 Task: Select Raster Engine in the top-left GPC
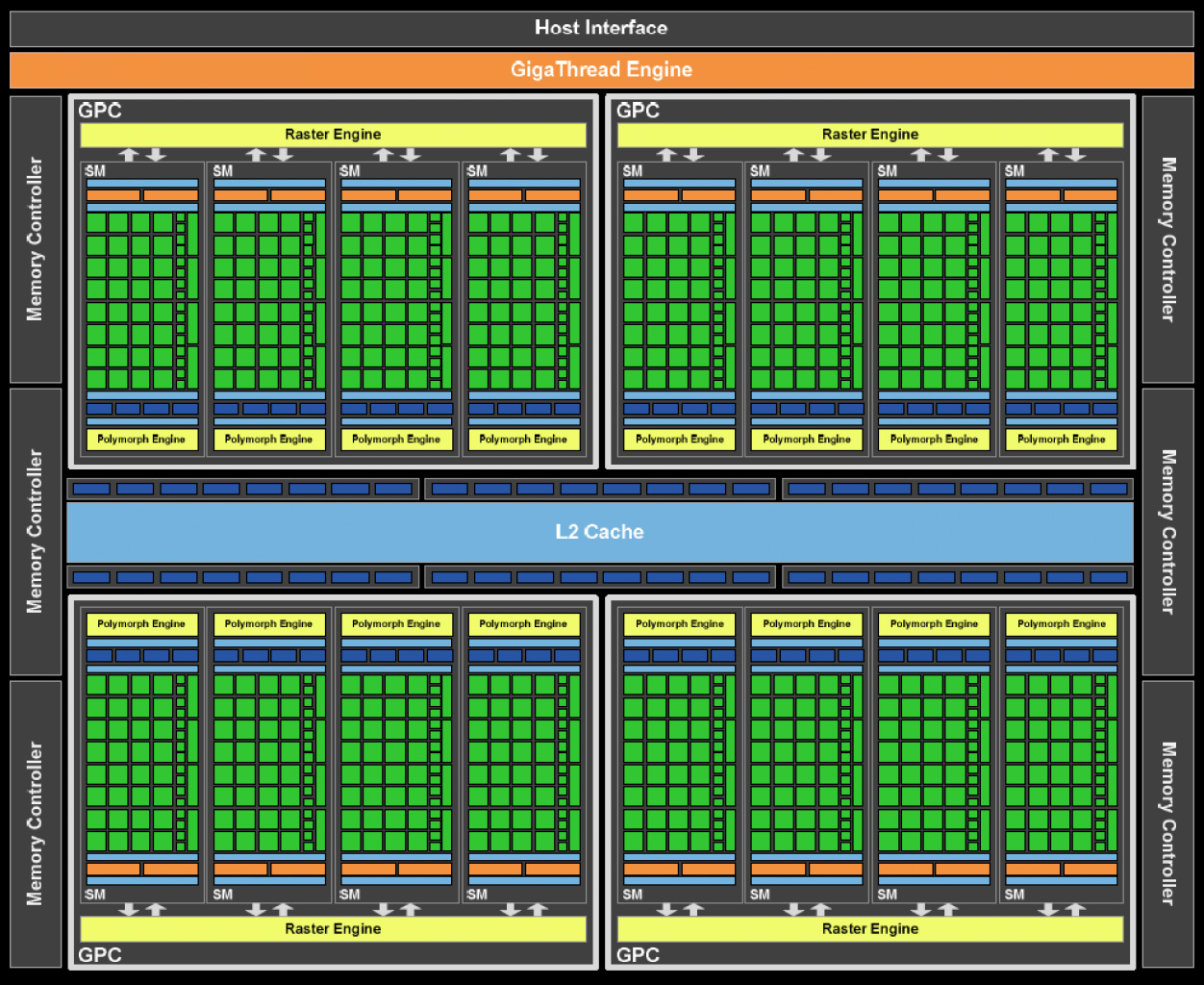click(x=333, y=135)
